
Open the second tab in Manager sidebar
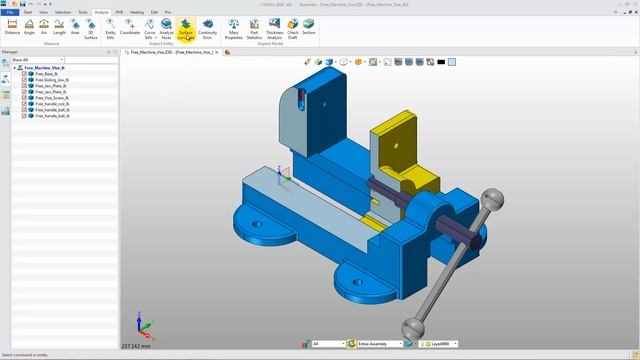click(x=5, y=79)
